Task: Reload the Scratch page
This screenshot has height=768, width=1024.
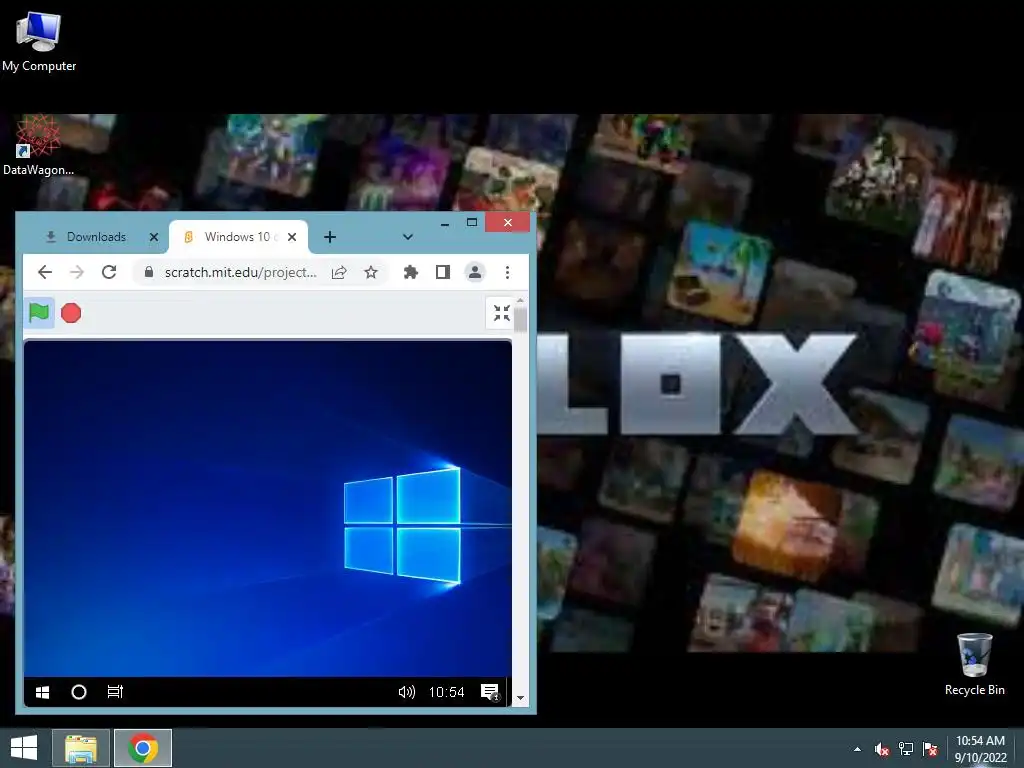Action: [x=109, y=272]
